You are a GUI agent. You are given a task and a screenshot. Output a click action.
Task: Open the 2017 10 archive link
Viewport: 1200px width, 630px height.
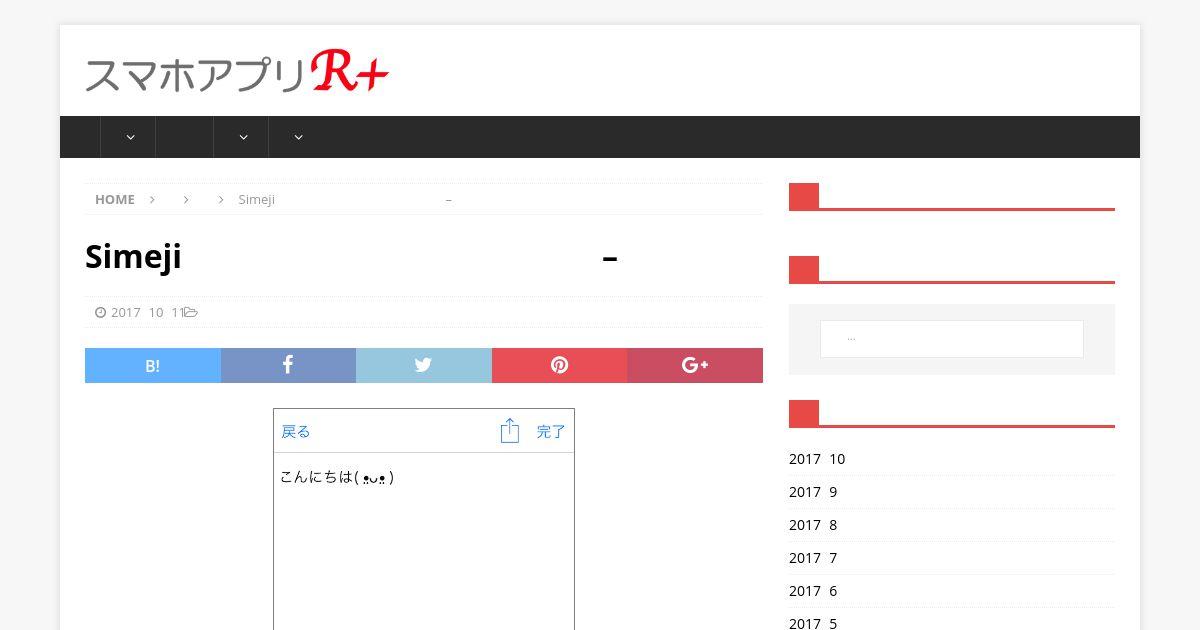[x=817, y=459]
